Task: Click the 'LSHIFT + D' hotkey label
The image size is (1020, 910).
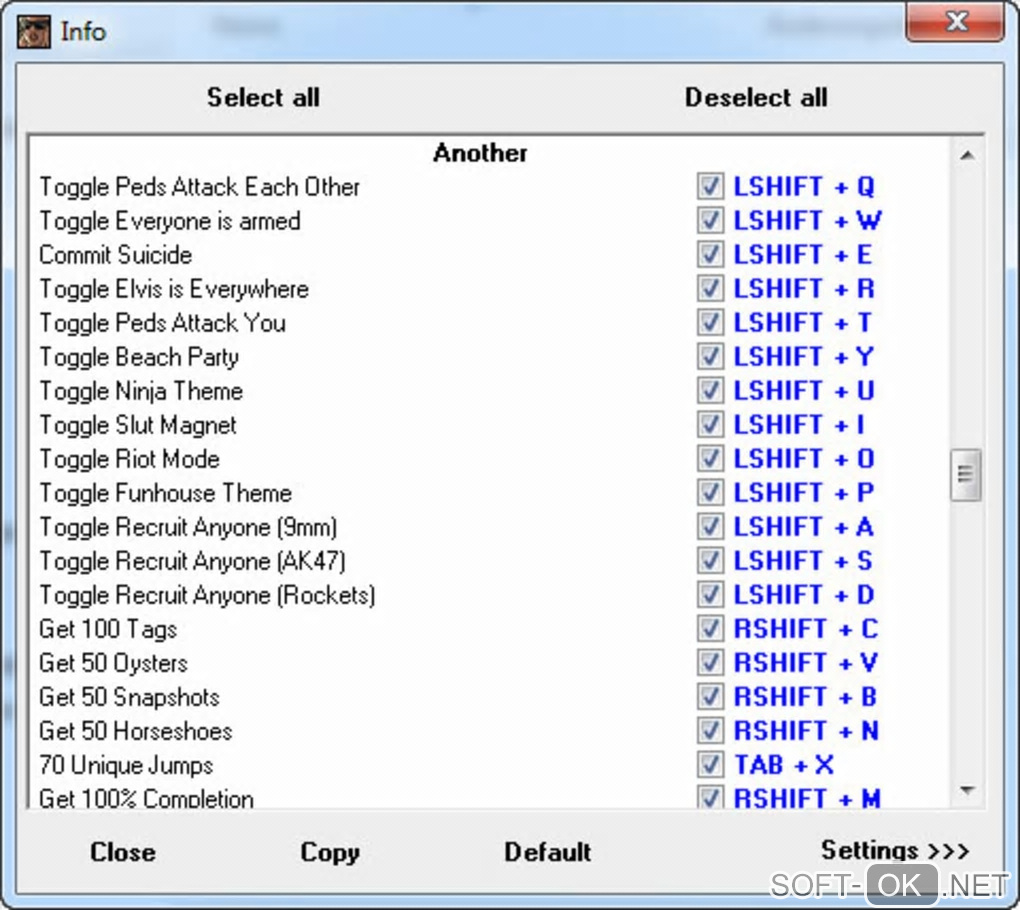Action: pos(803,595)
